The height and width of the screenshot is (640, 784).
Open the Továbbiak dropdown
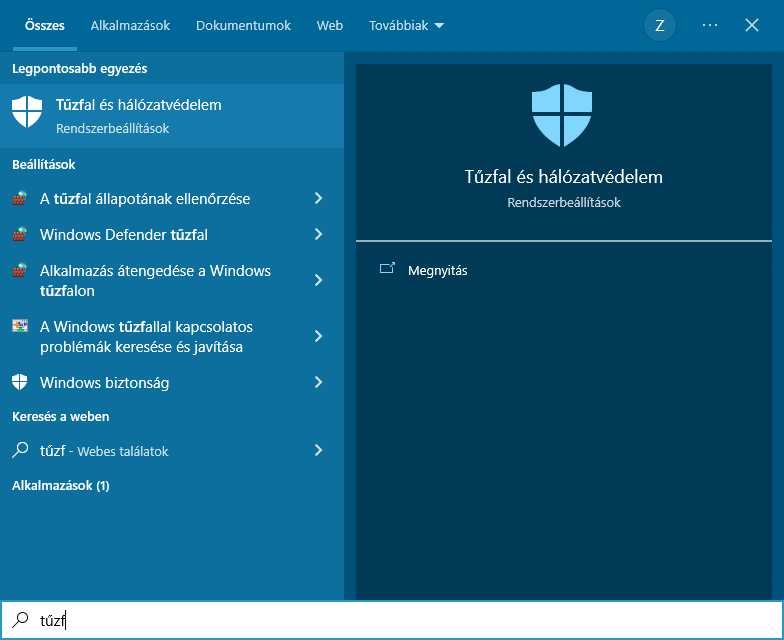click(406, 26)
